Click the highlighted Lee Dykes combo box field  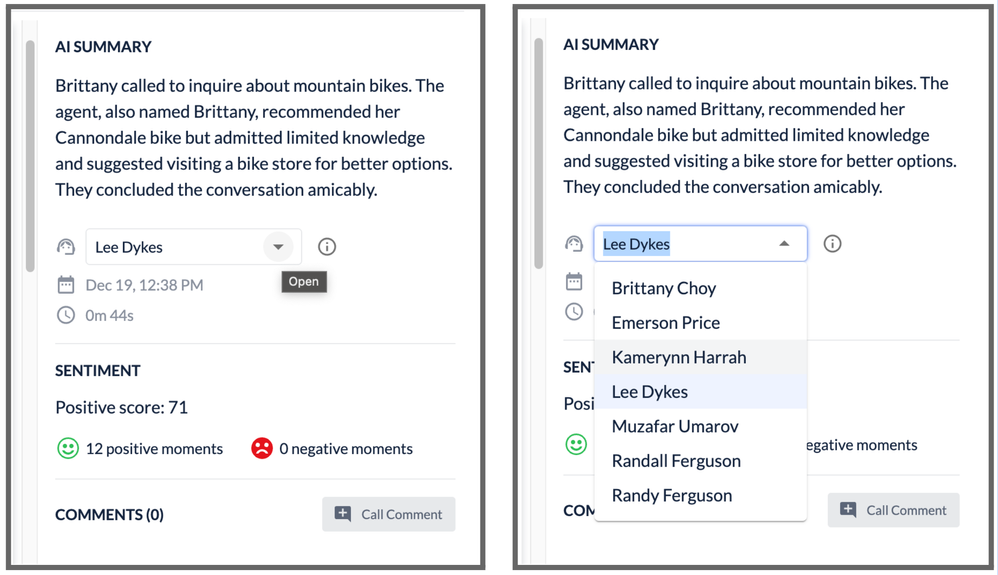click(680, 244)
